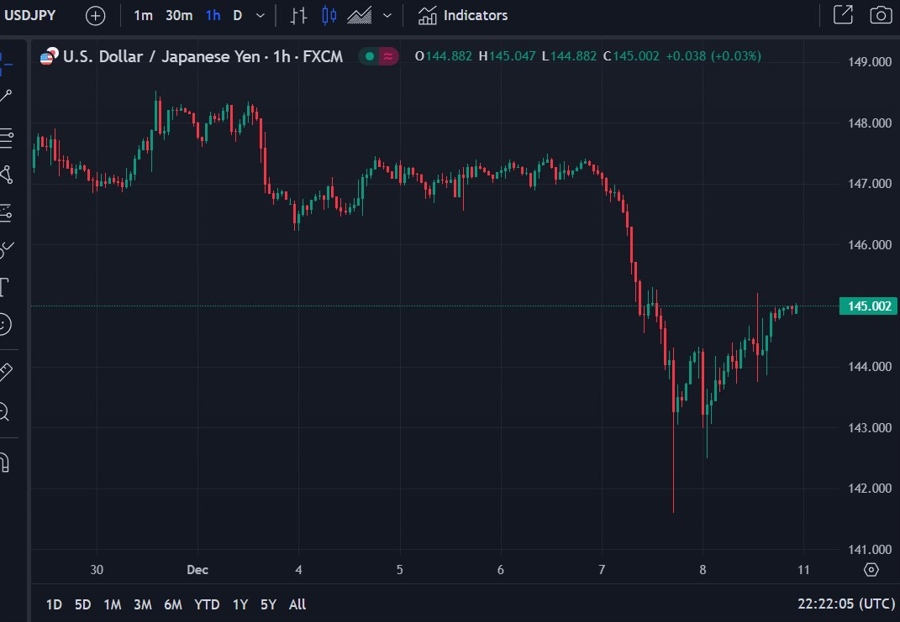Click the U.S. Dollar / Japanese Yen title
The width and height of the screenshot is (900, 622).
(x=161, y=56)
